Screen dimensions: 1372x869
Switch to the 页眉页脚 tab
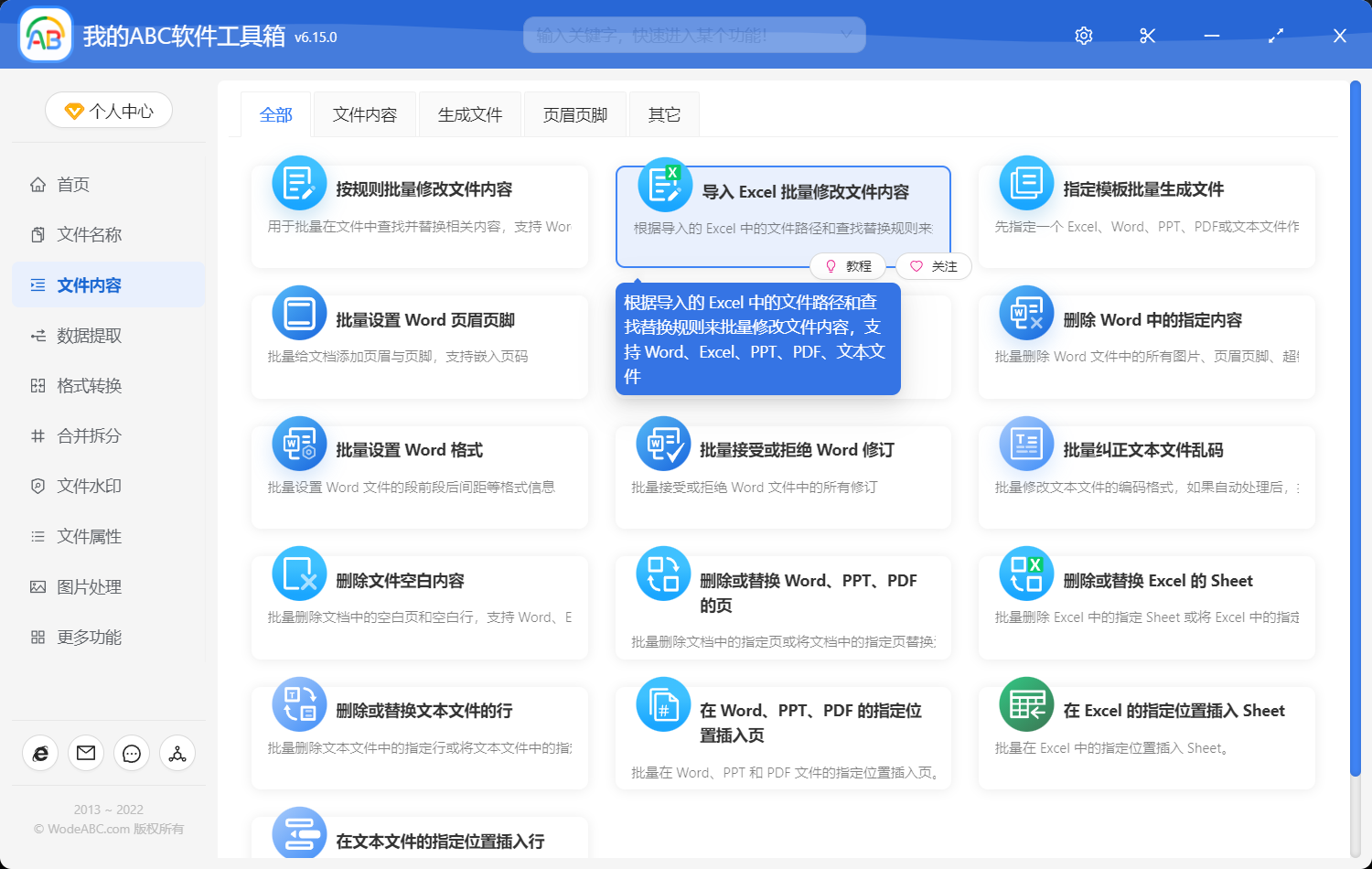tap(575, 115)
